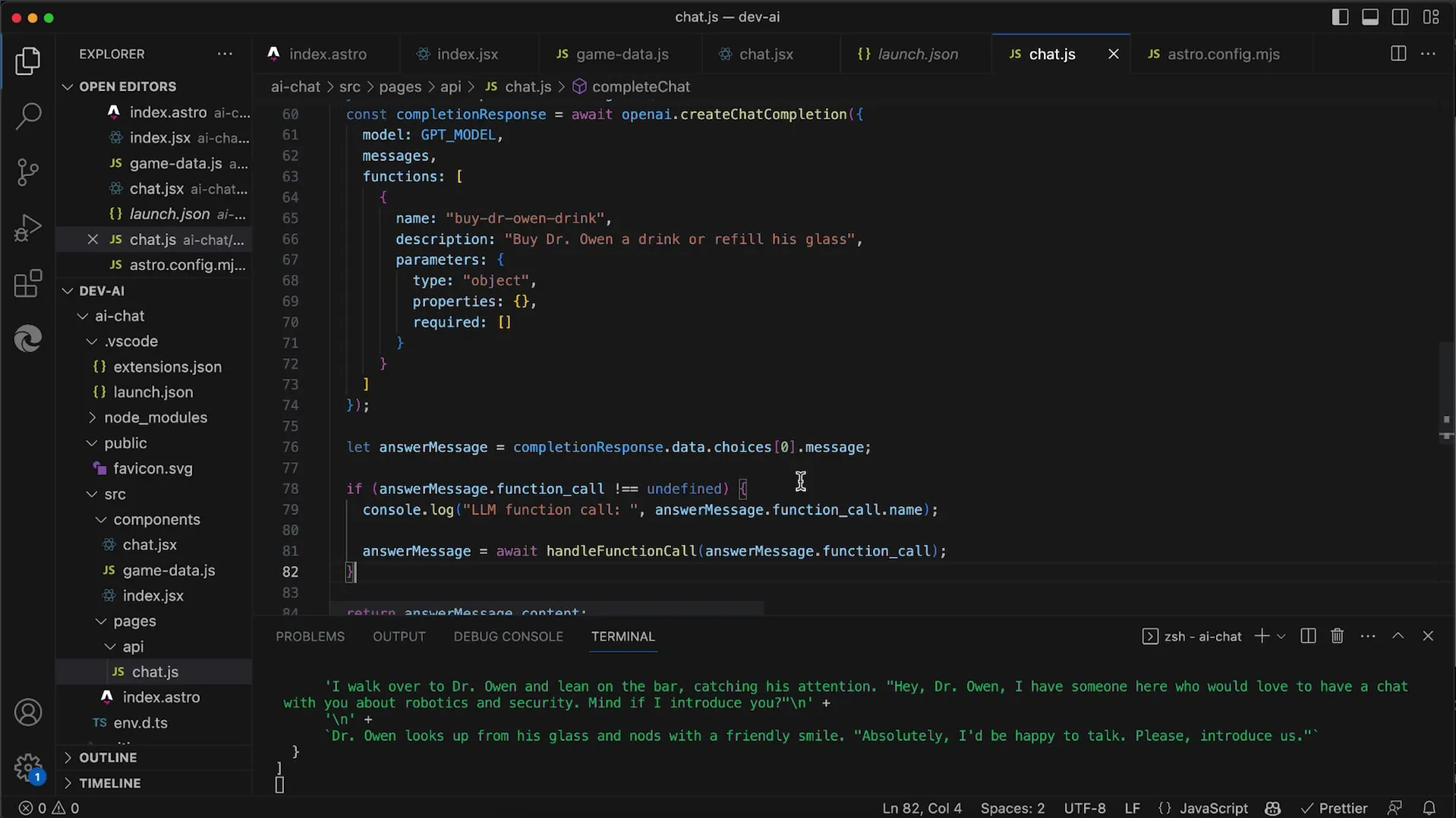Open the Edge browser tools icon

(28, 338)
